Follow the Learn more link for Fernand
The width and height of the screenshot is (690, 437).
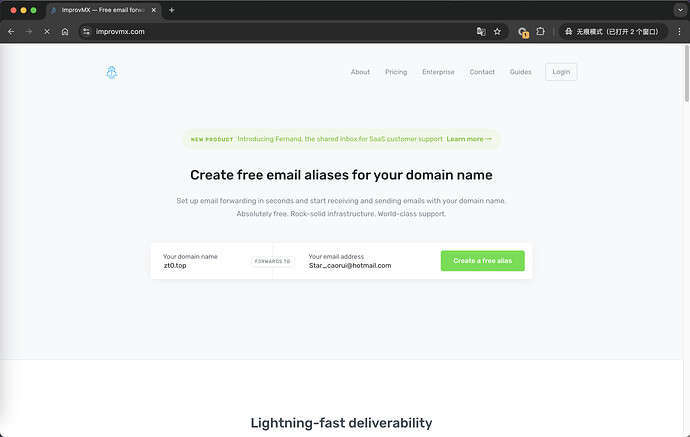point(468,139)
